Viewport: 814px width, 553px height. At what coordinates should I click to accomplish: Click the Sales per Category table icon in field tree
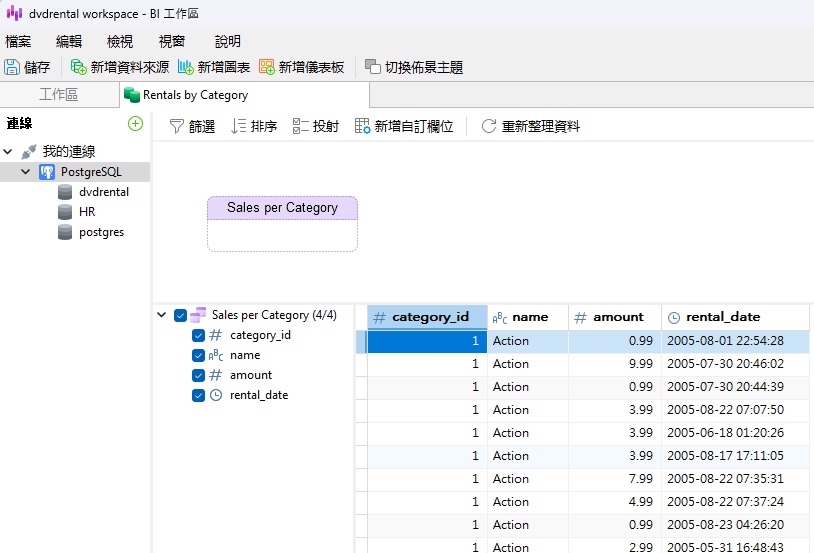pos(198,315)
